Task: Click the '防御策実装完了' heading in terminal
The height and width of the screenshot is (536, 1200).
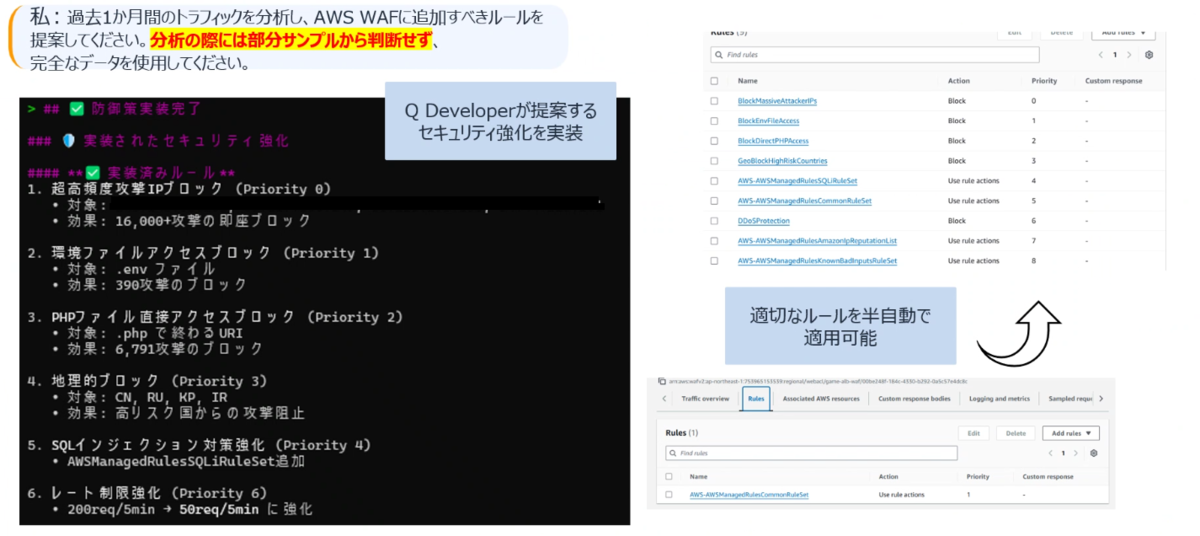Action: [147, 109]
